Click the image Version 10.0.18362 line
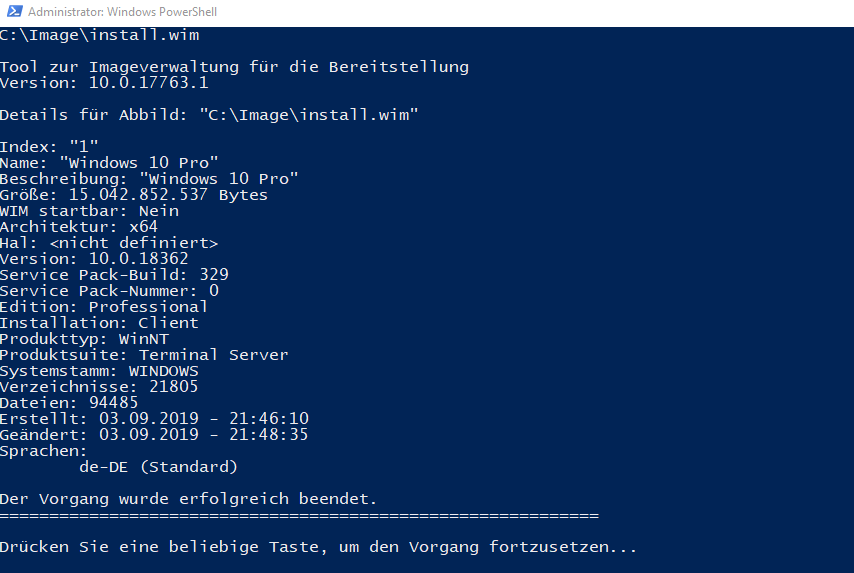 [94, 259]
